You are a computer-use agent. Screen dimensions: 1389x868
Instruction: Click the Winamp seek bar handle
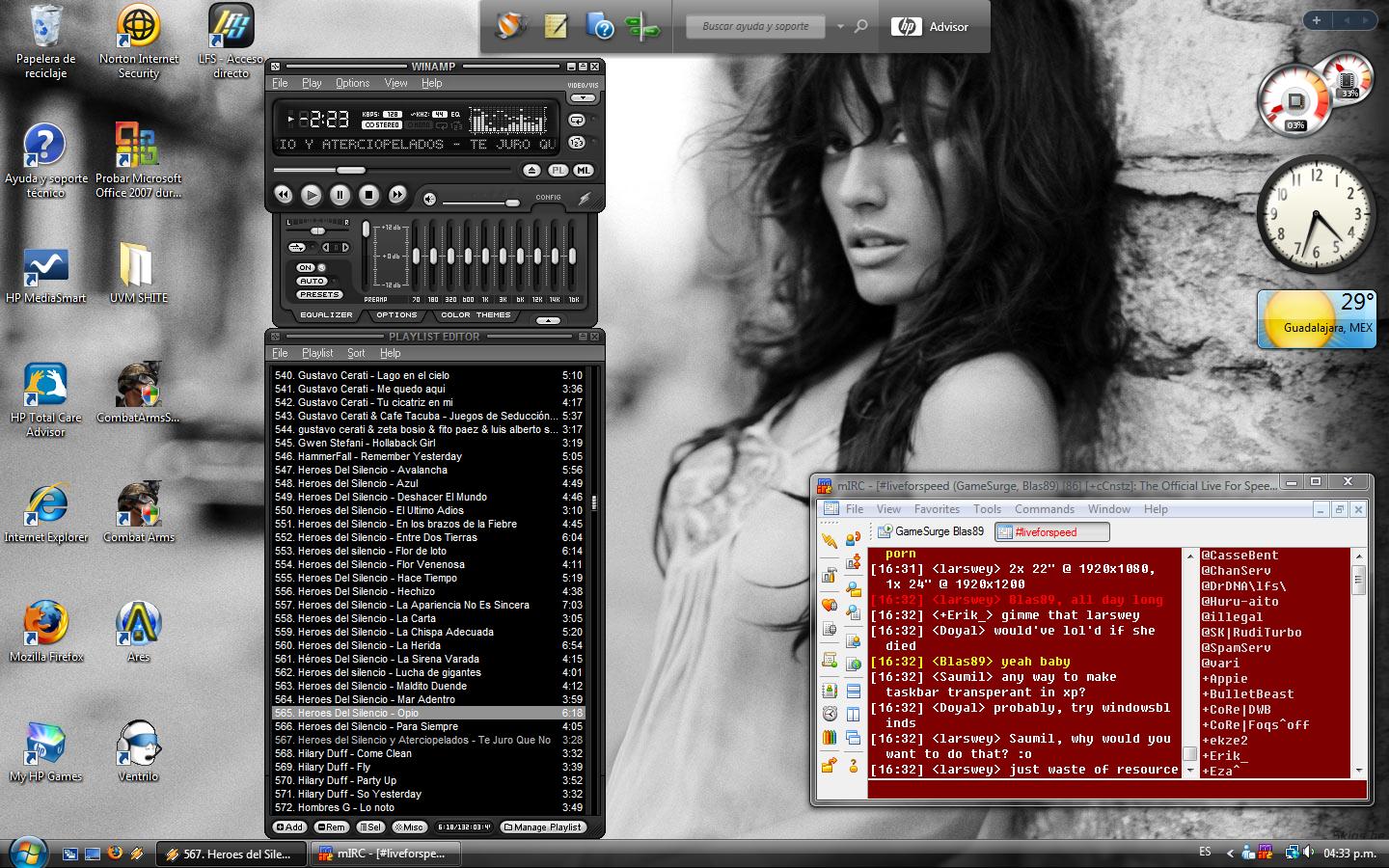pos(350,170)
